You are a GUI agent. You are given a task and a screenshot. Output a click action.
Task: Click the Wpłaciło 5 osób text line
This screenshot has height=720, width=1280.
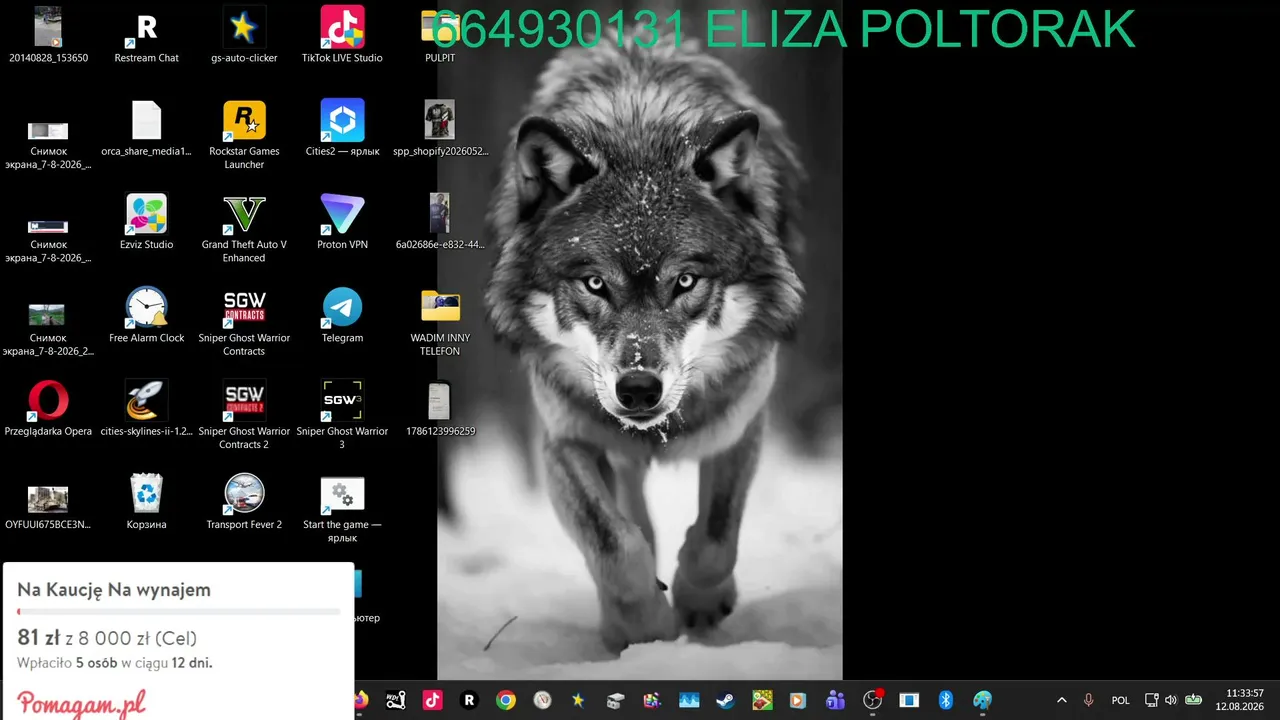115,663
